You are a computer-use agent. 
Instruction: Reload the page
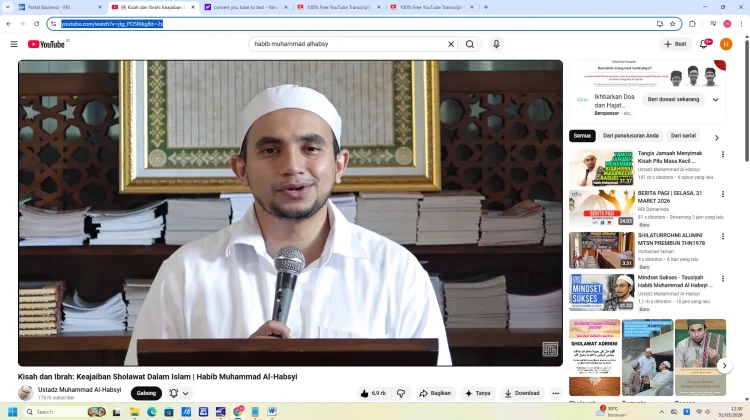(x=36, y=24)
